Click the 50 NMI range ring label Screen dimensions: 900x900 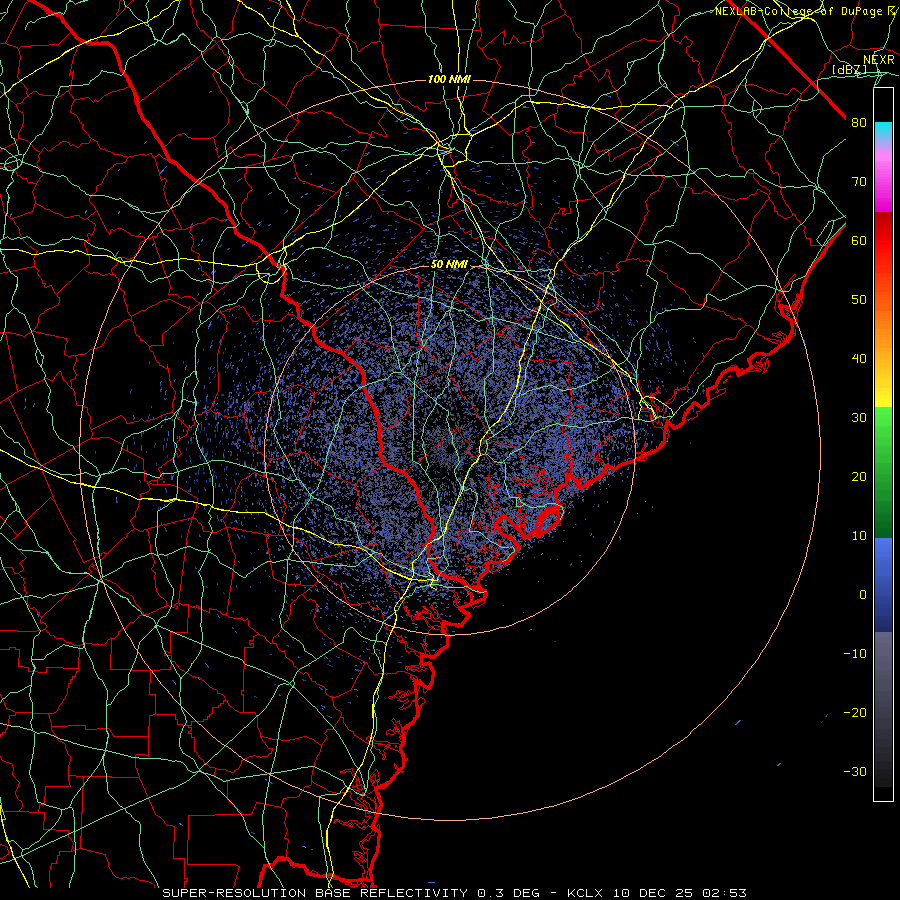click(x=449, y=265)
